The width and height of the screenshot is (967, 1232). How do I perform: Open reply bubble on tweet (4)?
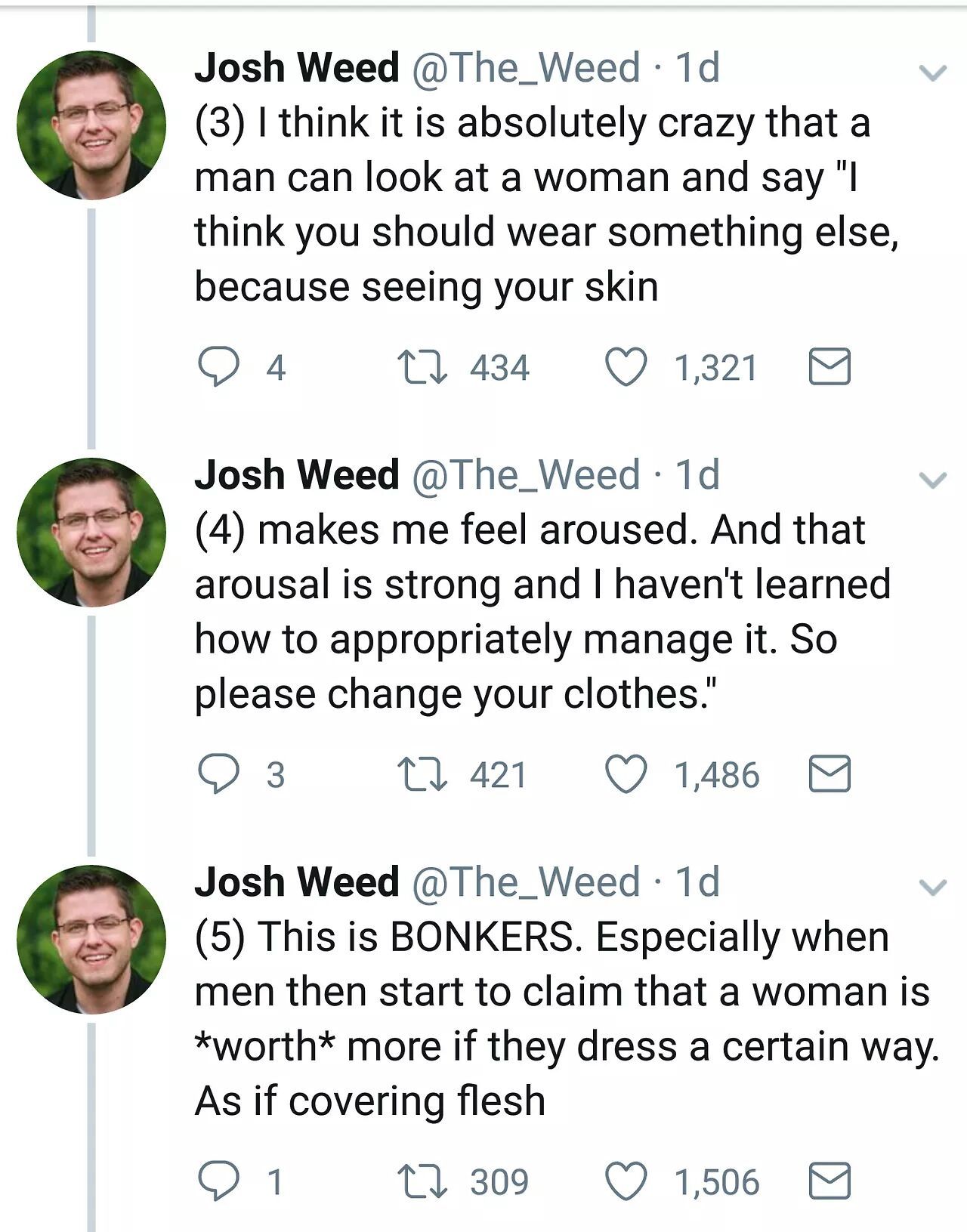[218, 775]
